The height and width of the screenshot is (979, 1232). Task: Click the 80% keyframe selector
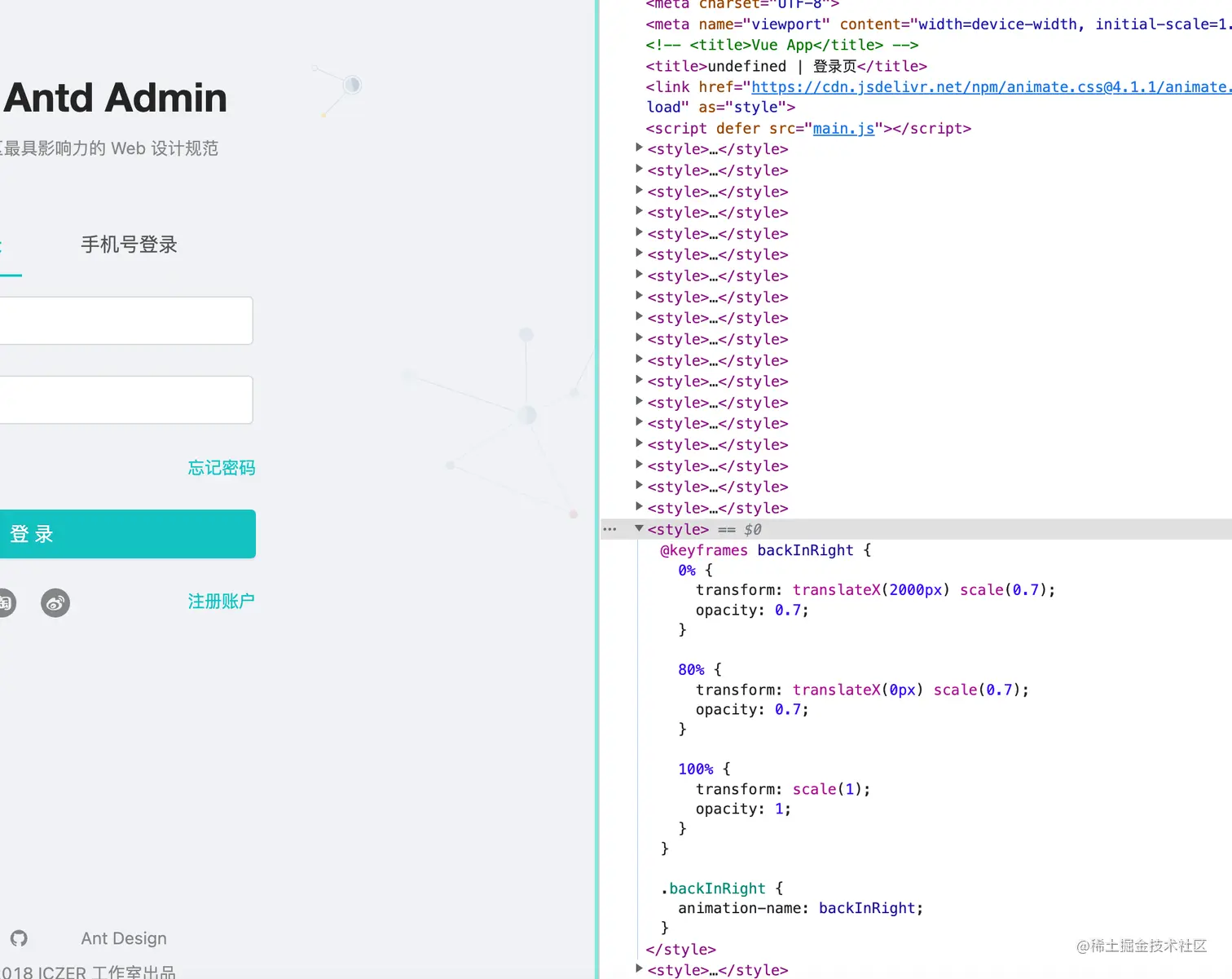coord(691,669)
